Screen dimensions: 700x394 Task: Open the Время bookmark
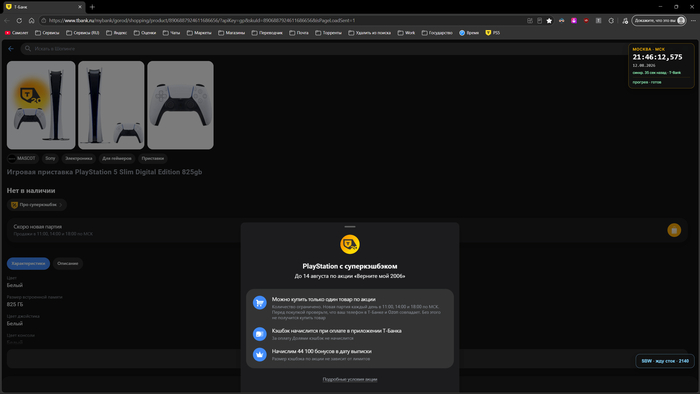pos(469,33)
